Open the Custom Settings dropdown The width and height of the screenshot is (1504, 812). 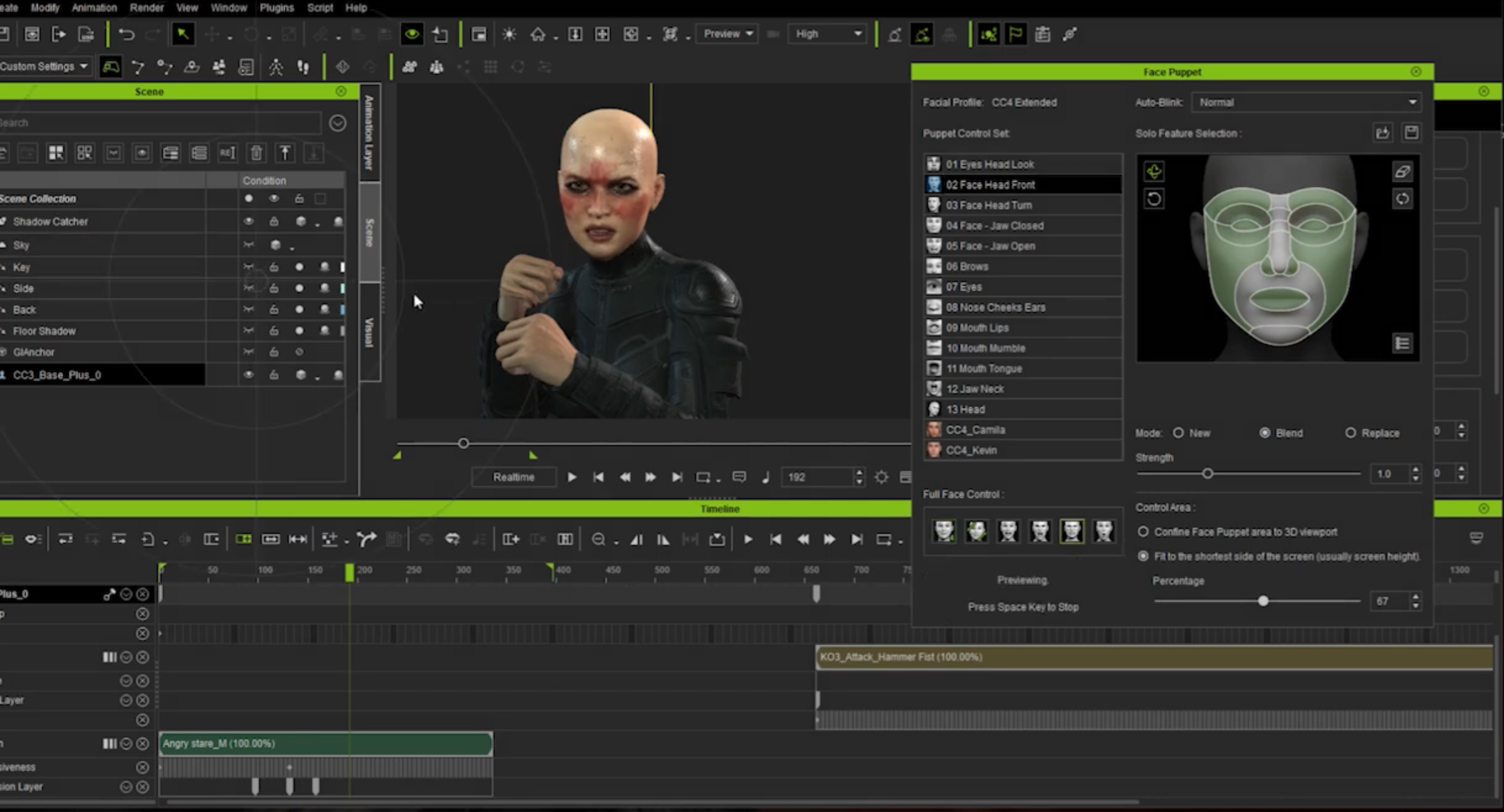pyautogui.click(x=44, y=67)
